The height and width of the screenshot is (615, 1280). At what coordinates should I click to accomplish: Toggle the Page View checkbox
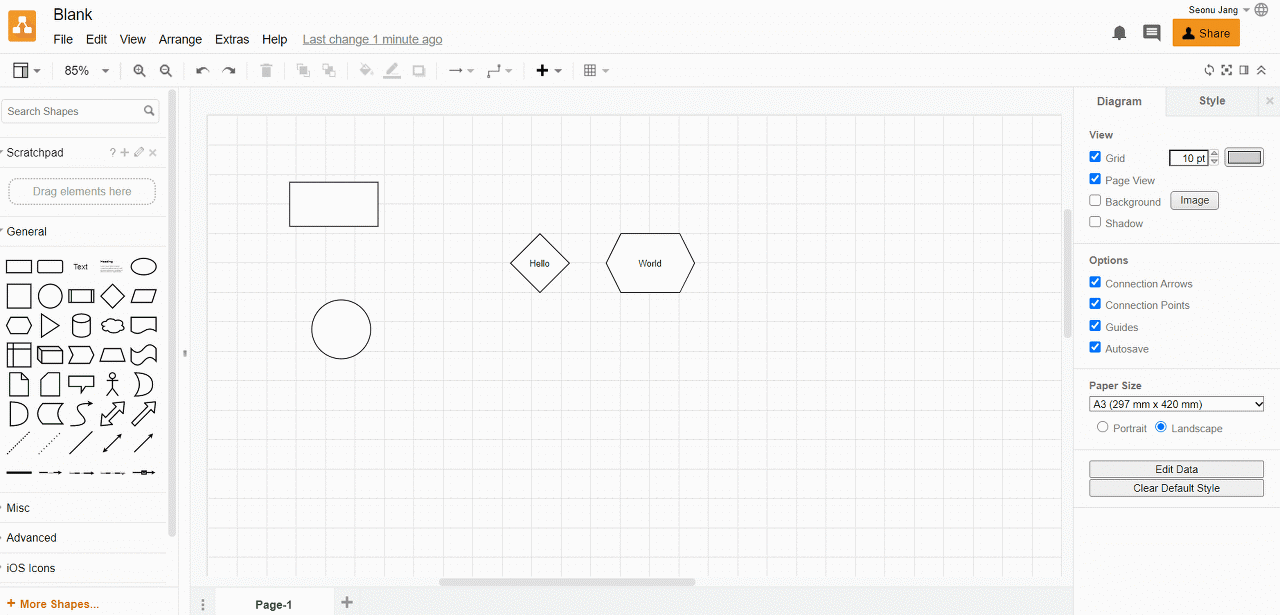(1095, 179)
